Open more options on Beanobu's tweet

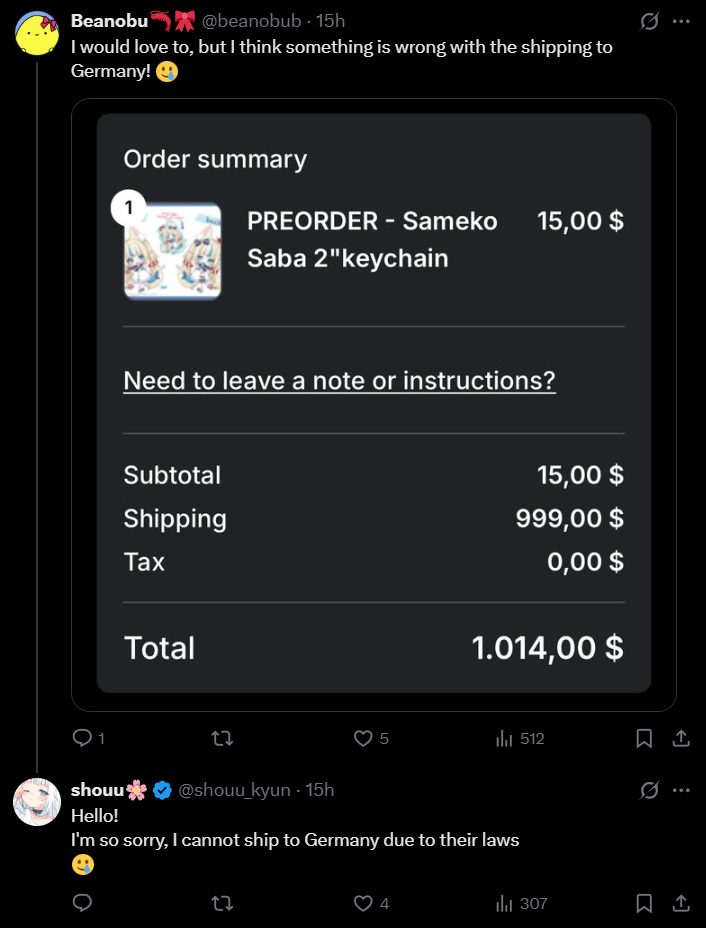click(682, 21)
